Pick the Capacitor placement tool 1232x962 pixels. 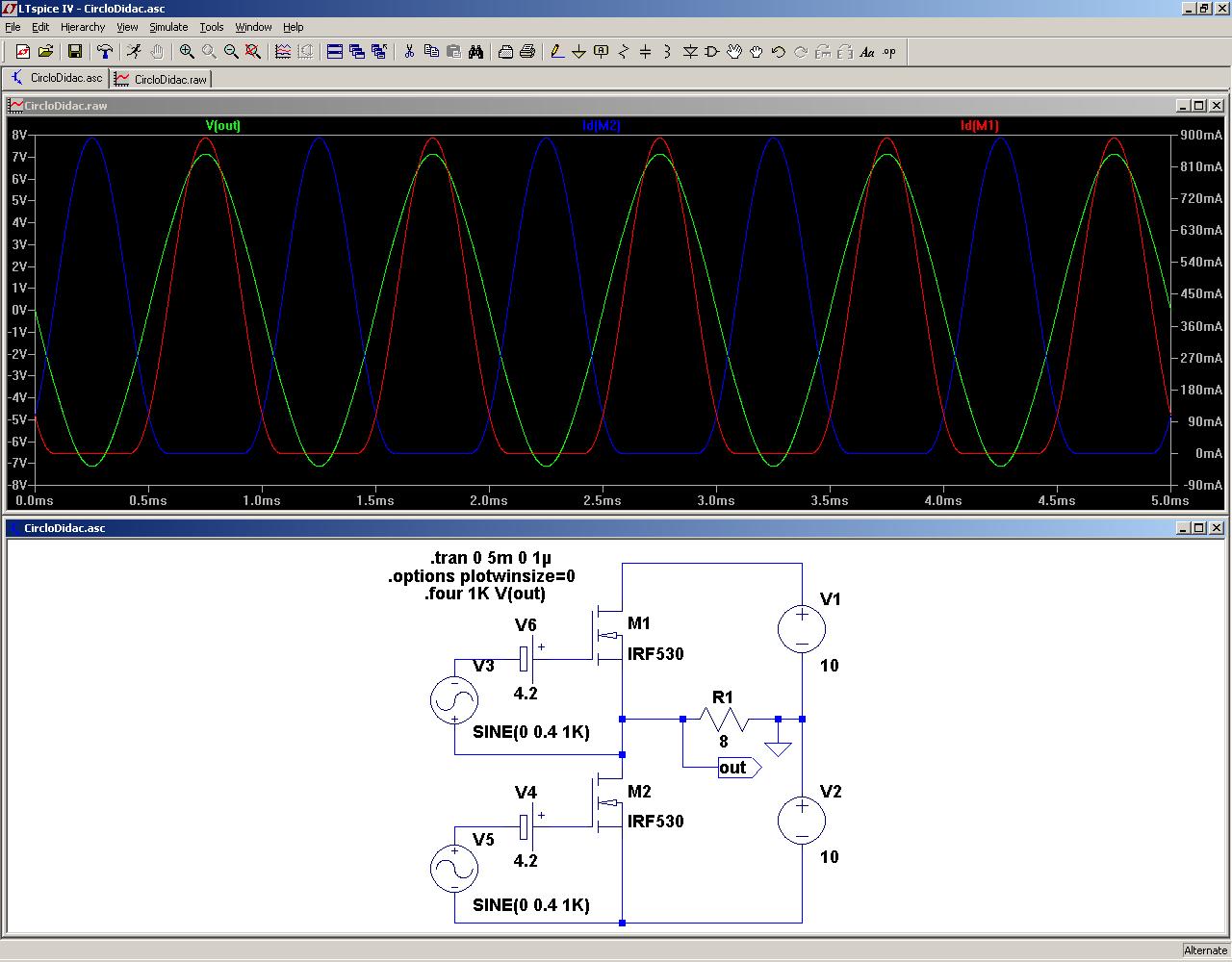click(x=646, y=52)
